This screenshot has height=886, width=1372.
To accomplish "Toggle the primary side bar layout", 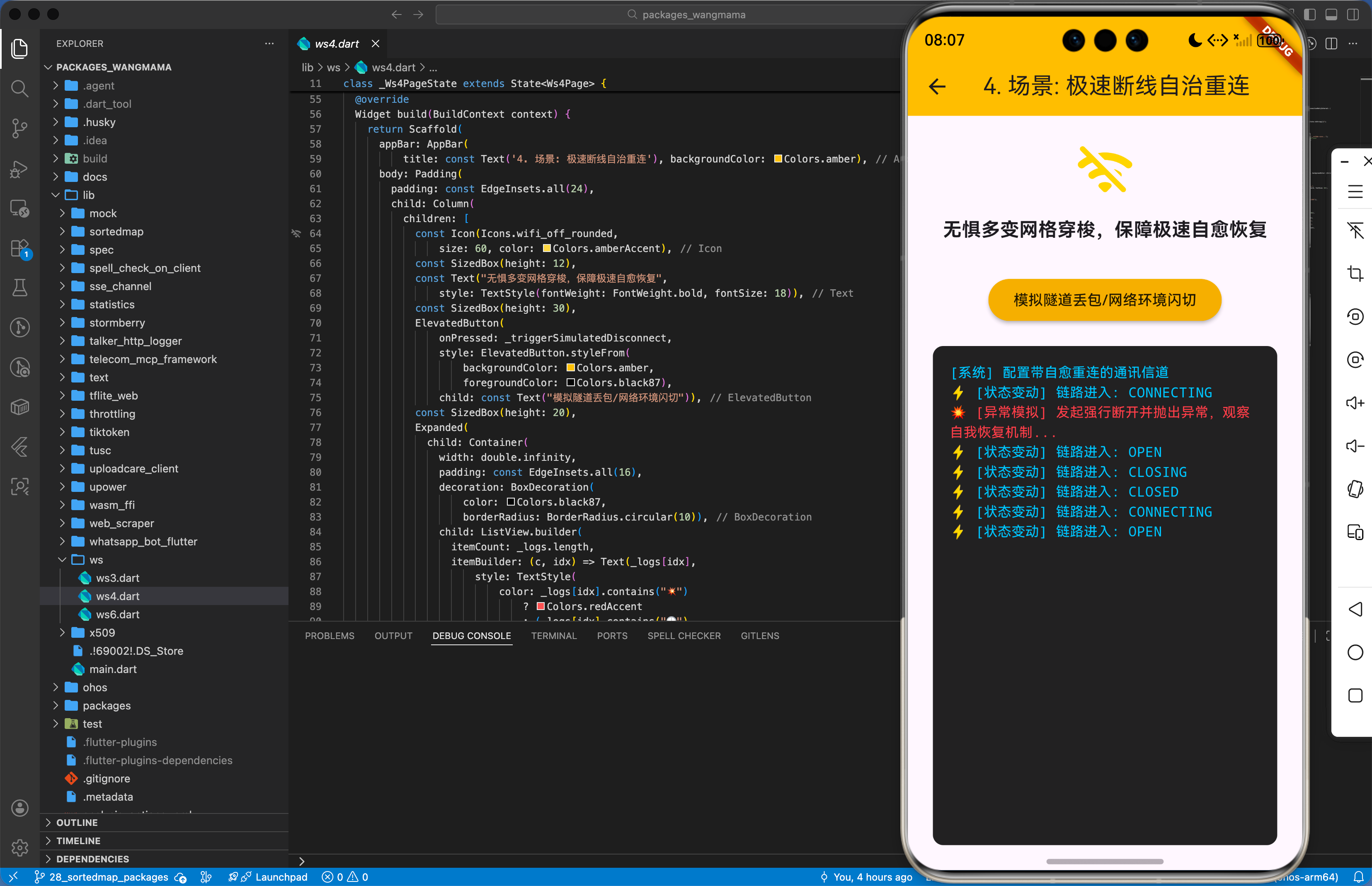I will (x=1310, y=15).
